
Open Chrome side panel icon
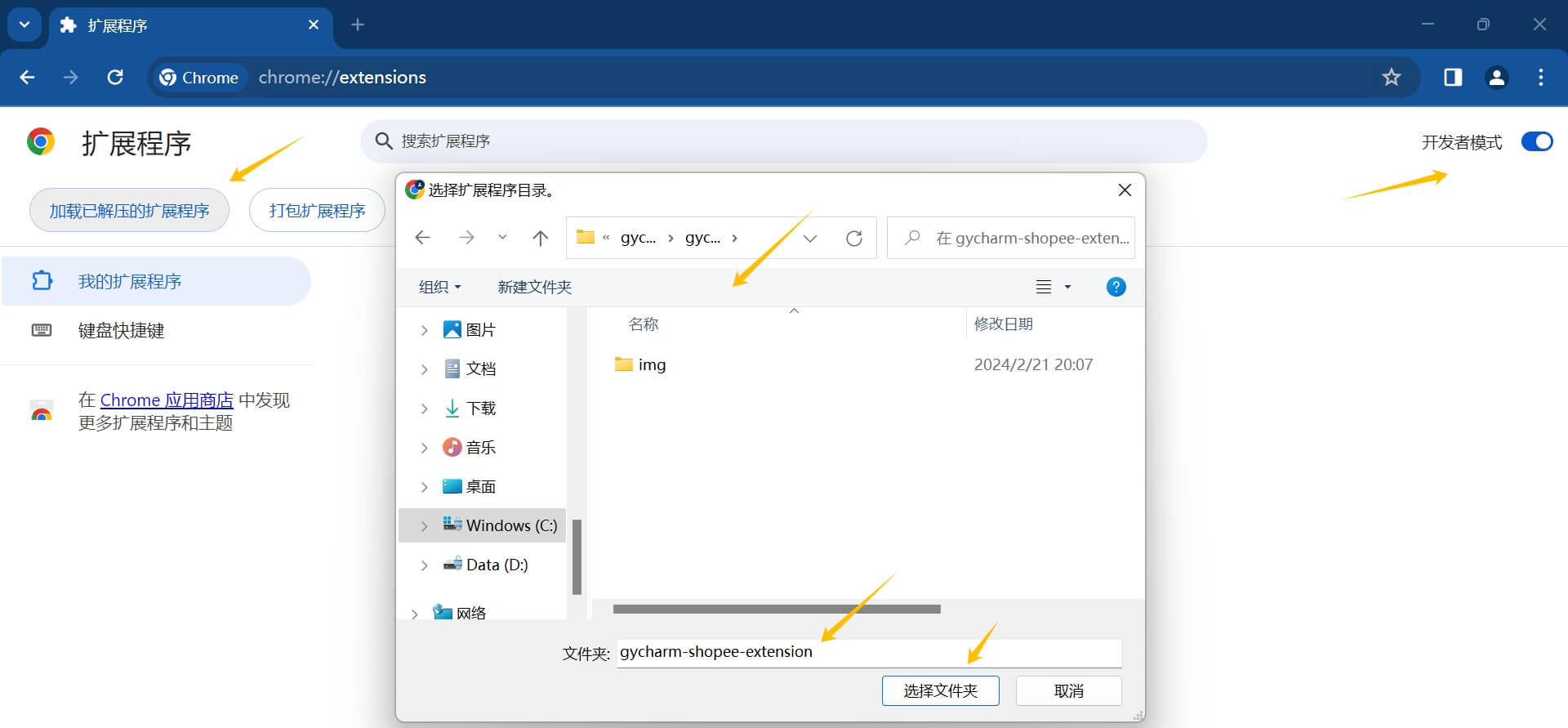tap(1453, 77)
